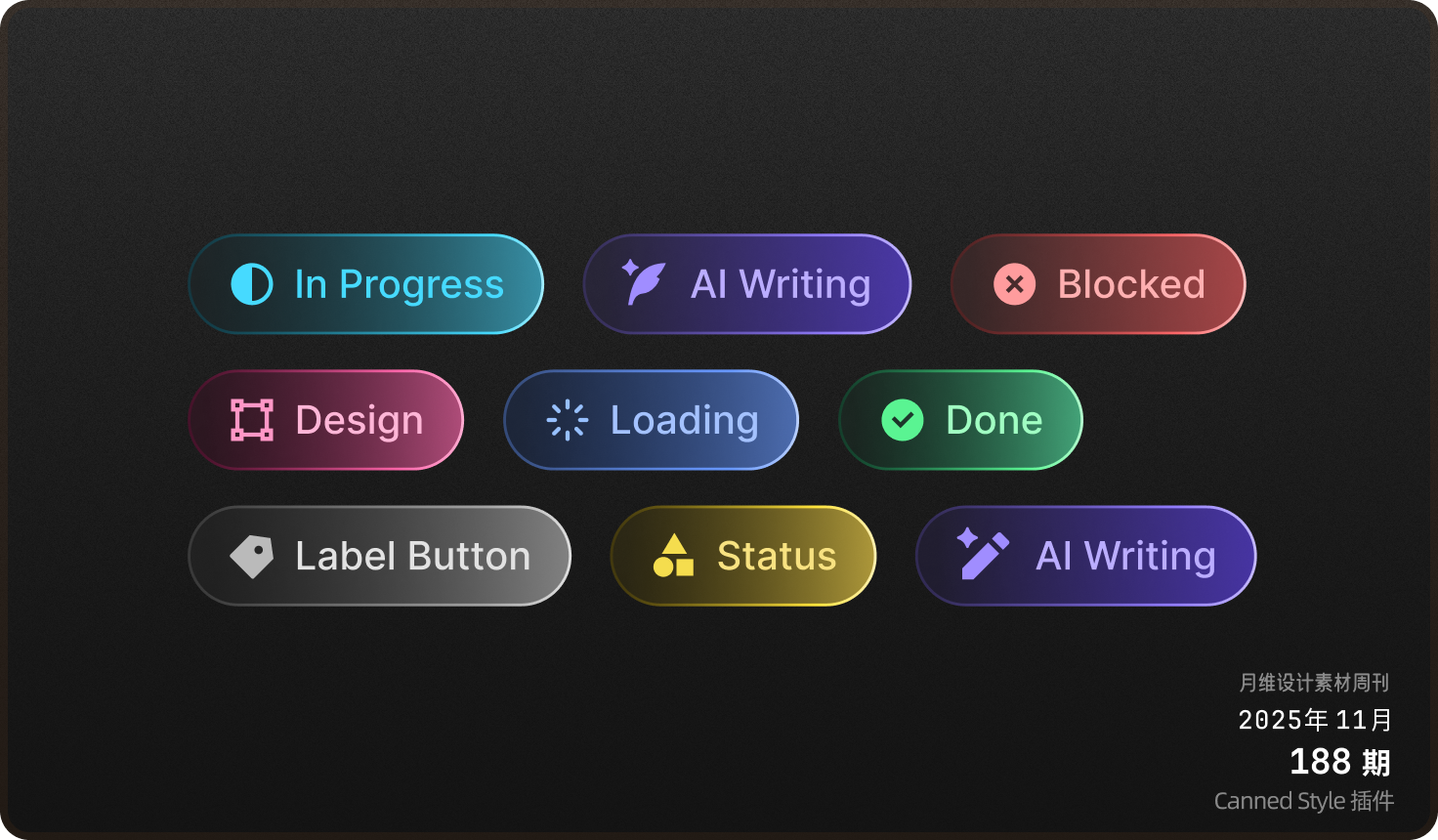Image resolution: width=1438 pixels, height=840 pixels.
Task: Click the yellow shapes Status icon
Action: click(673, 556)
